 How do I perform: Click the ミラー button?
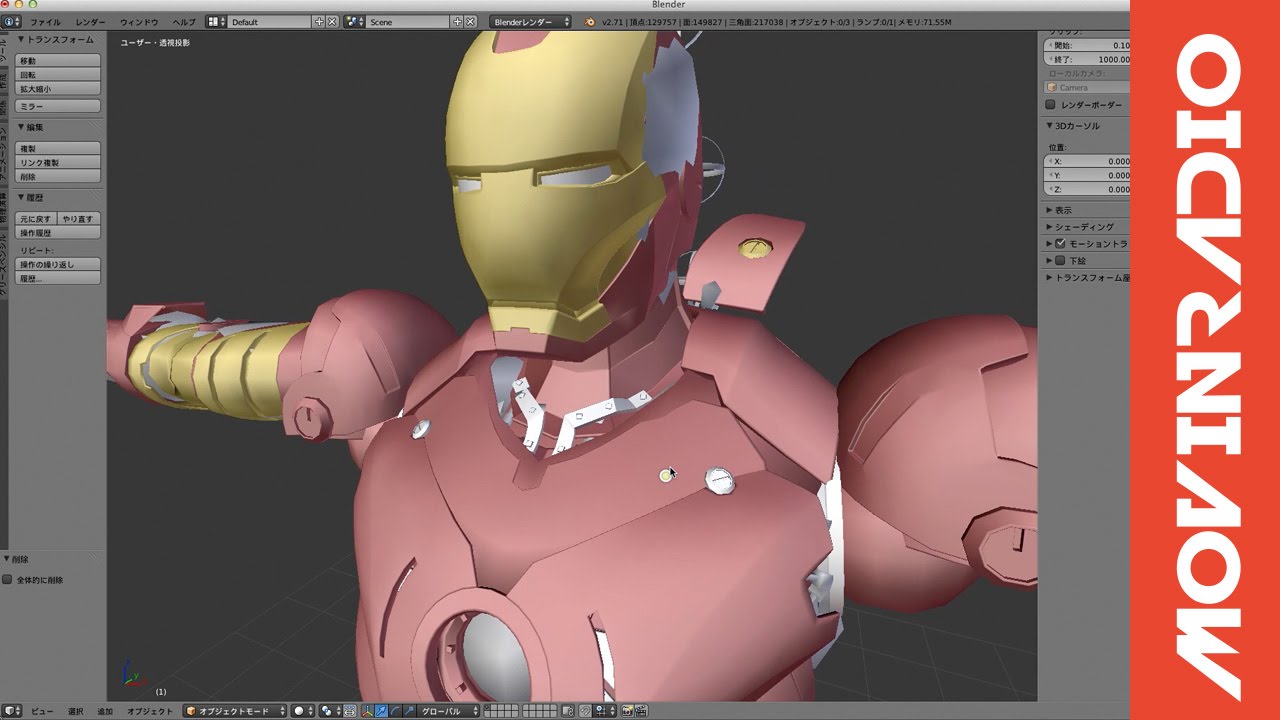point(58,106)
